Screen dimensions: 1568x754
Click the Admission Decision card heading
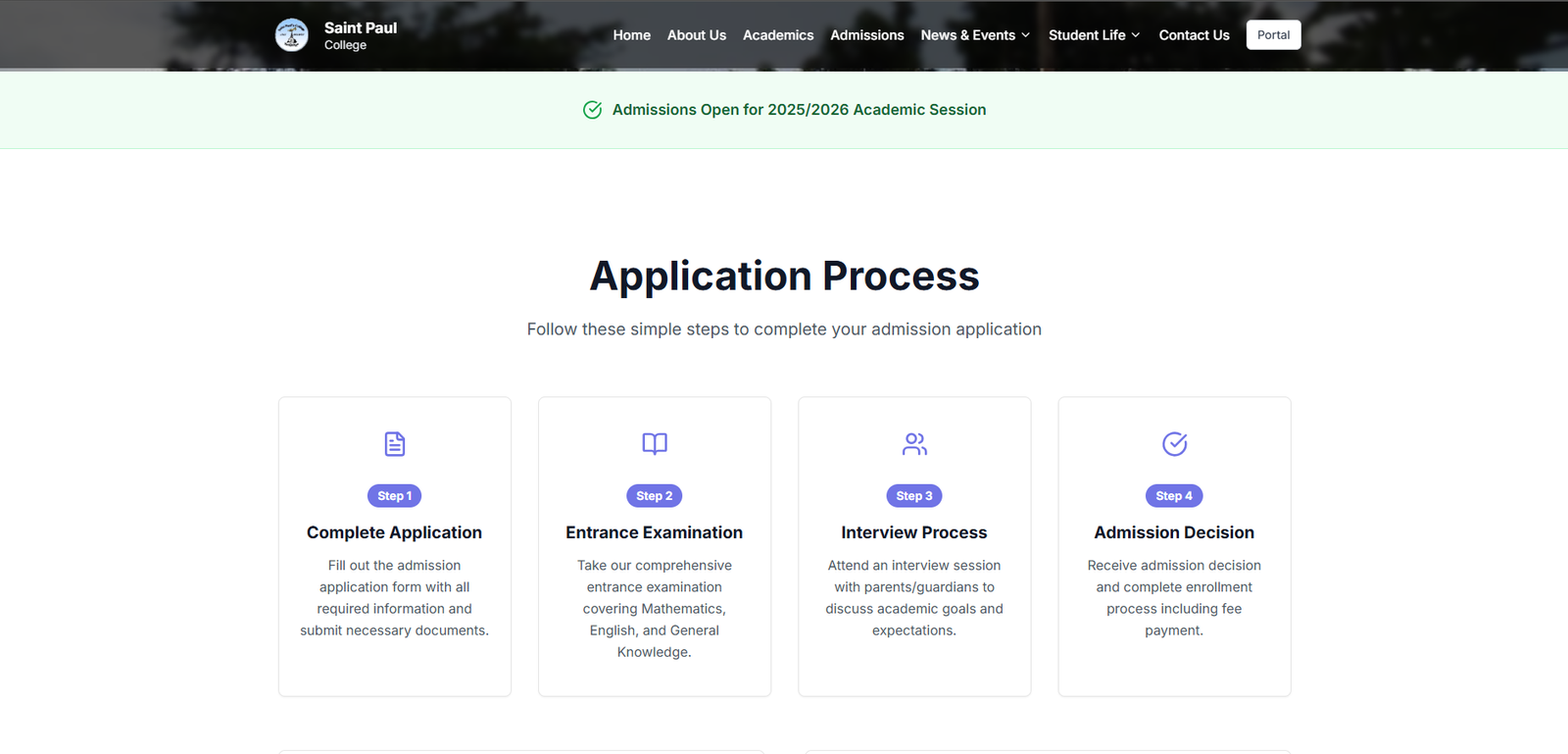[x=1174, y=532]
